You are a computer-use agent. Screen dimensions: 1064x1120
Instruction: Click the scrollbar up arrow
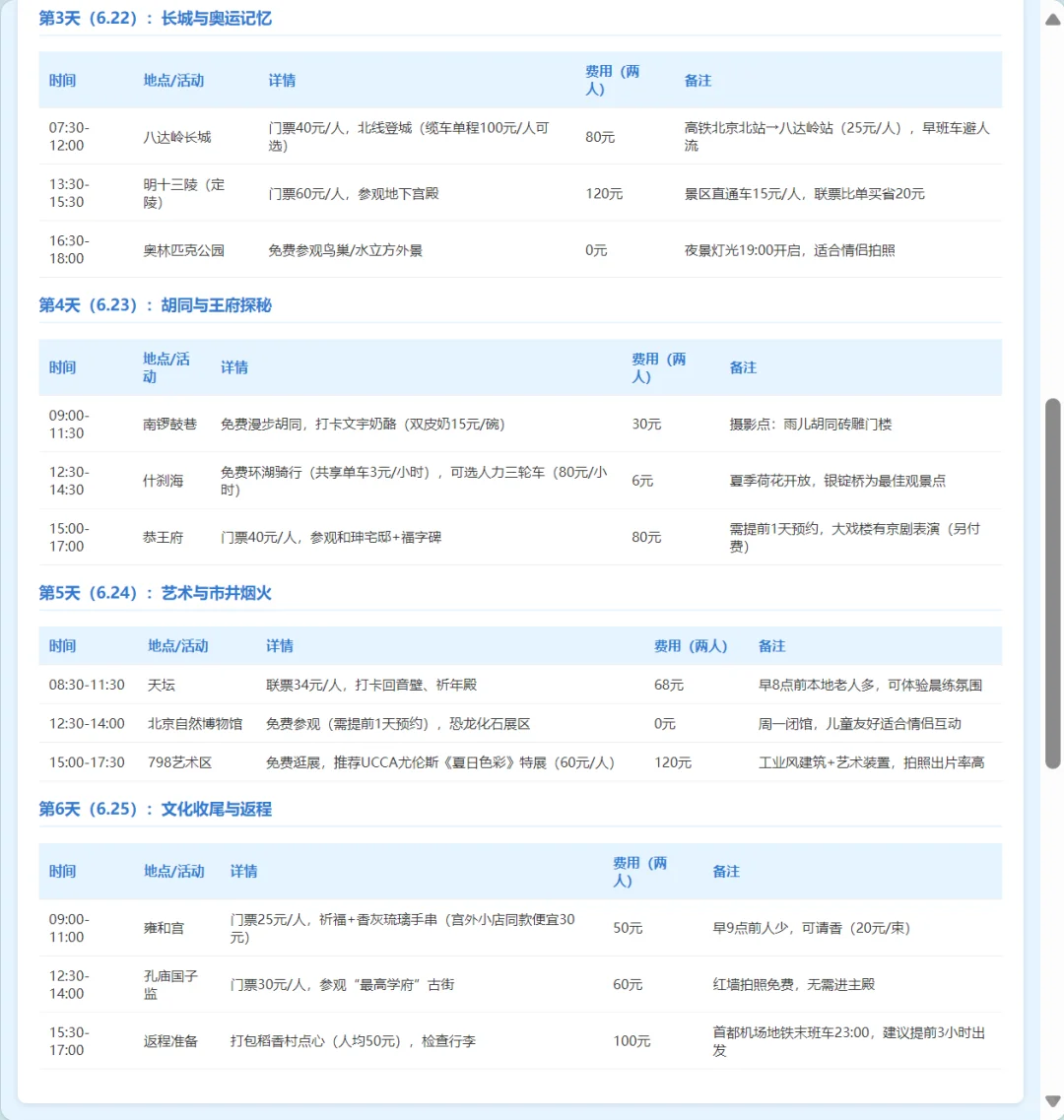tap(1052, 20)
